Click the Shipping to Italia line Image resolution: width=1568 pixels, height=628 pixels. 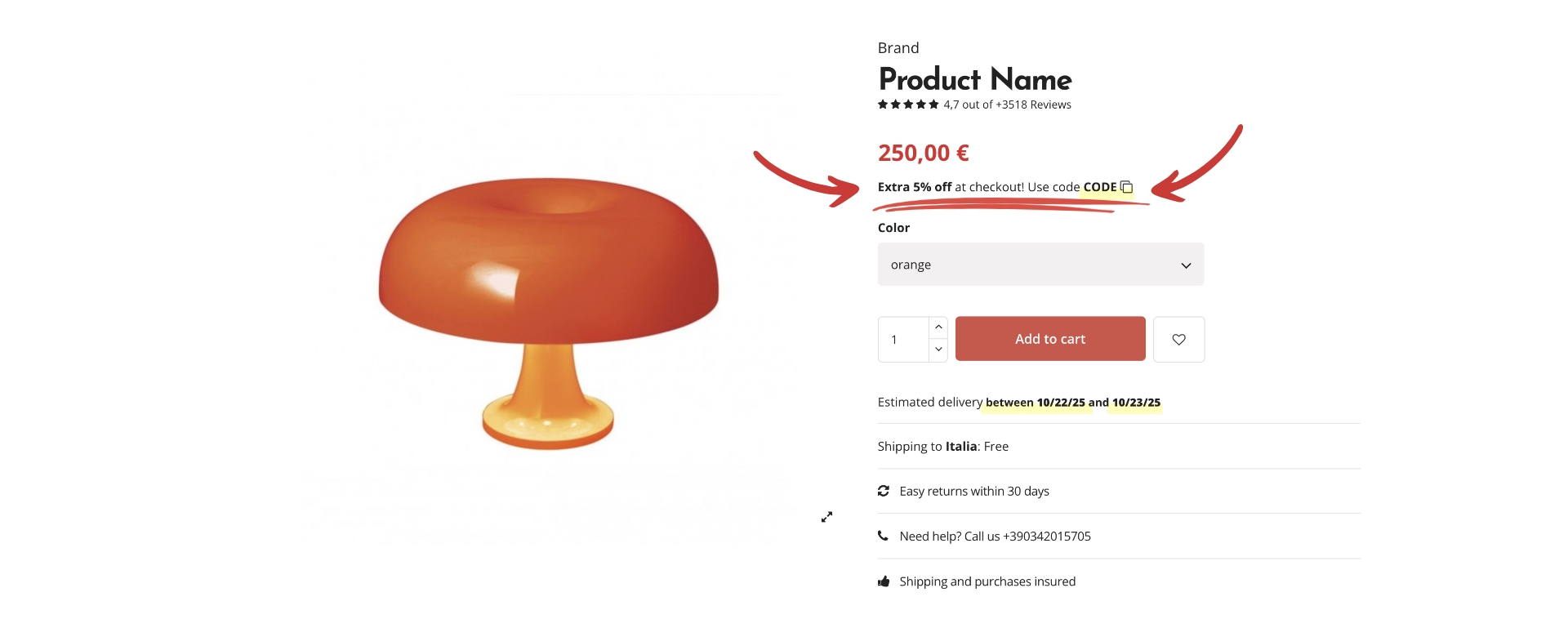pos(943,447)
